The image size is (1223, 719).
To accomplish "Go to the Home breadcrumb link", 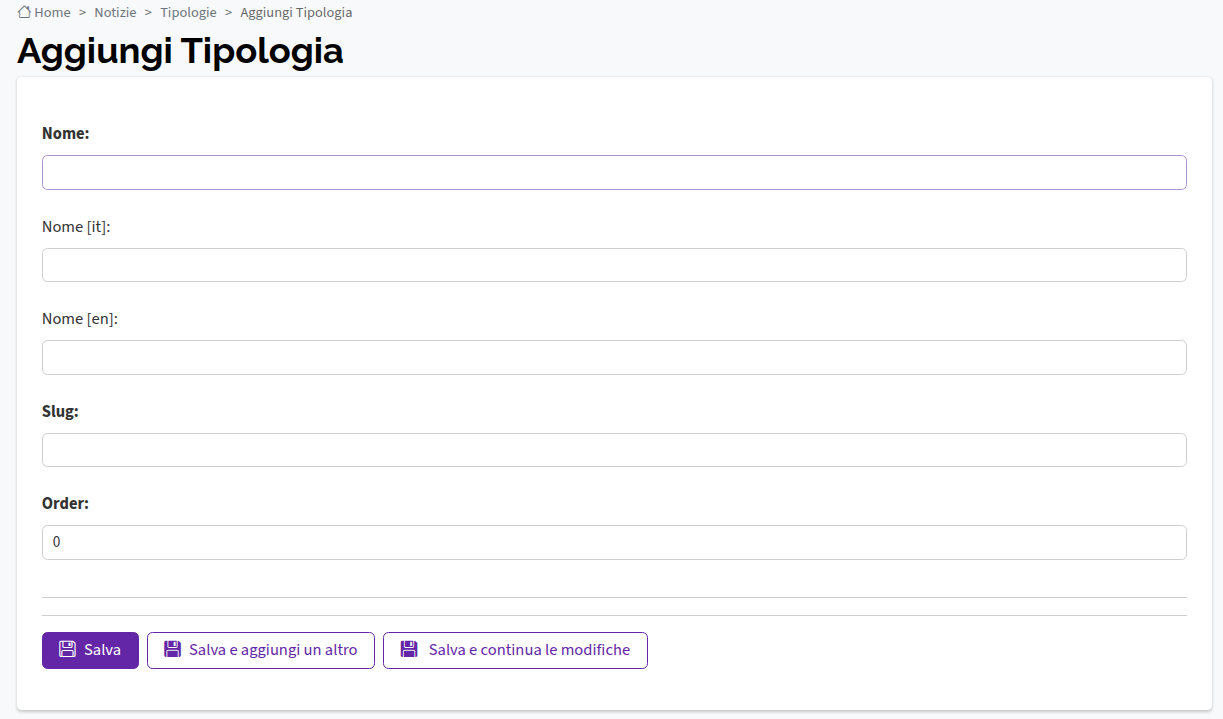I will (52, 13).
